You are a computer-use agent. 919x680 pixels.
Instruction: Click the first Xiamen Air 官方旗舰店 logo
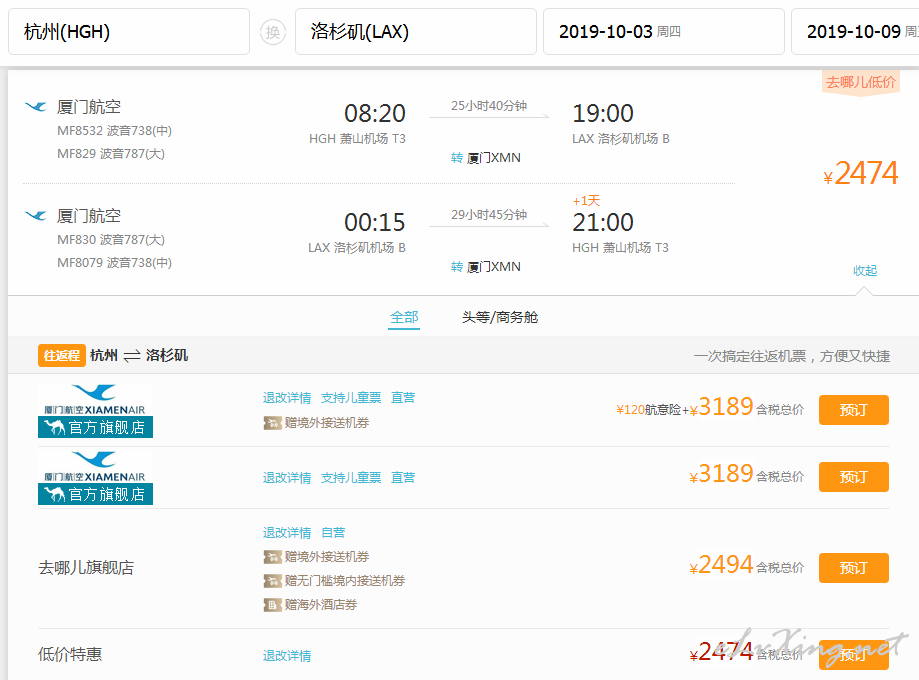(96, 410)
